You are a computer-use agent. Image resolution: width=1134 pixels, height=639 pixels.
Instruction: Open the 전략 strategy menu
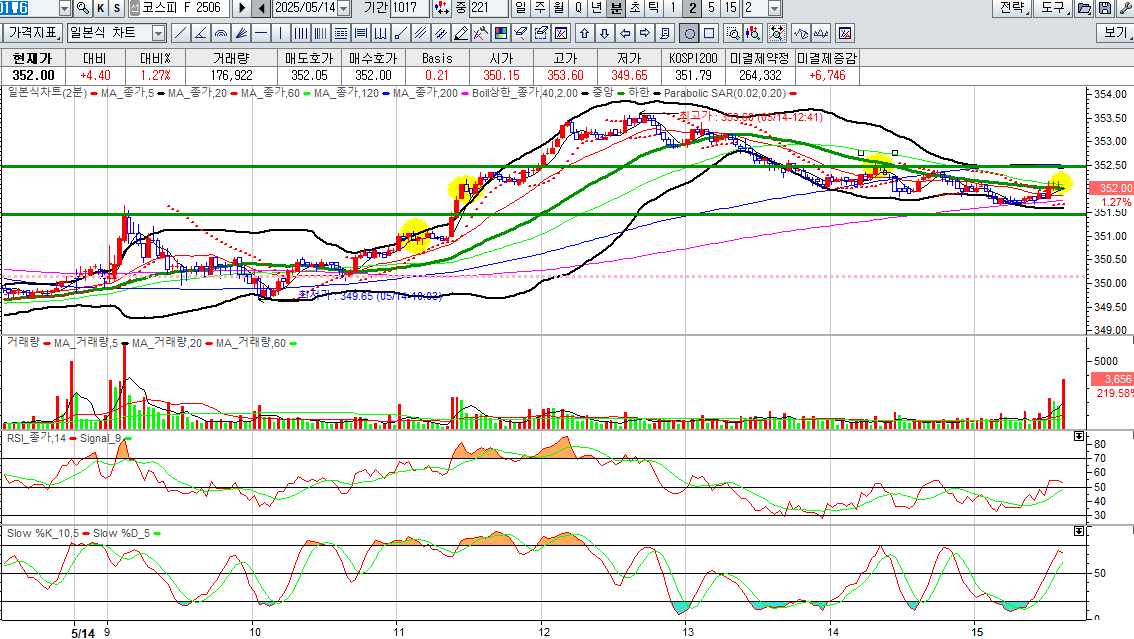click(1012, 8)
